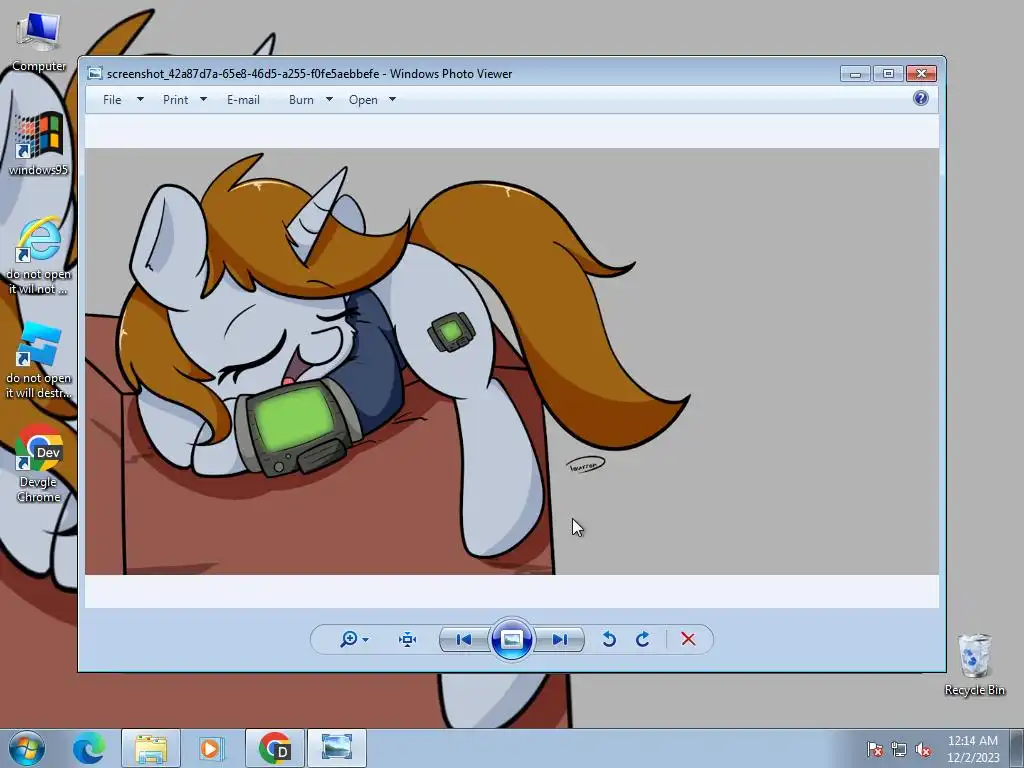Select the Devgle Chrome desktop shortcut
The height and width of the screenshot is (768, 1024).
click(39, 464)
